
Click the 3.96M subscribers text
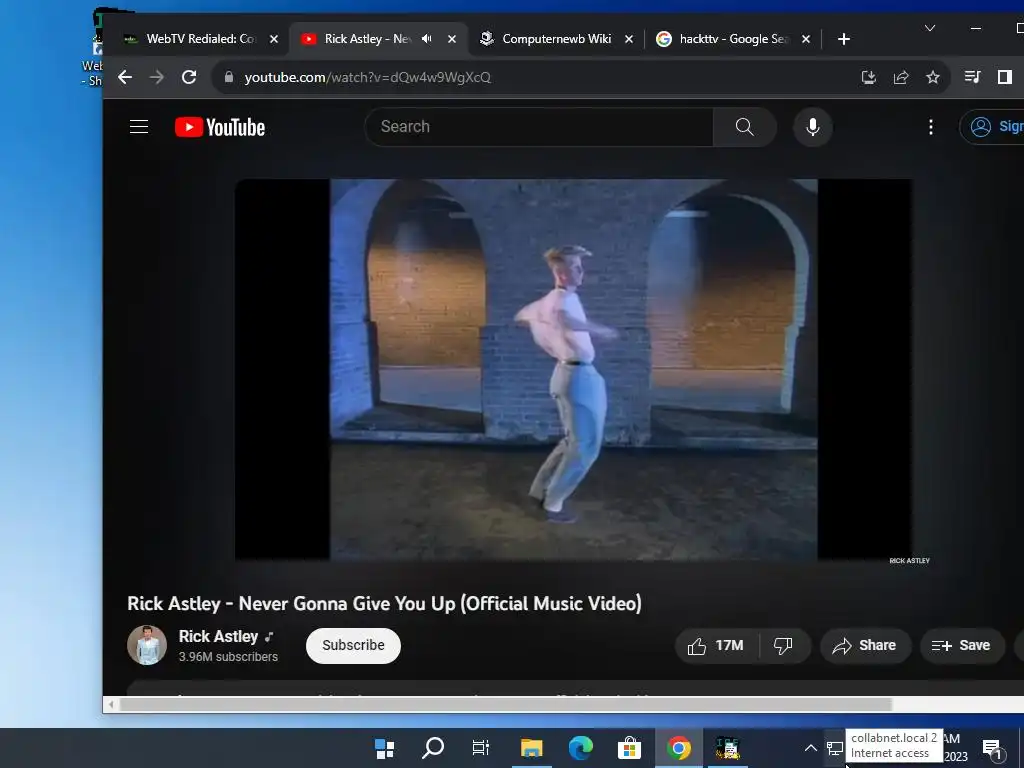point(229,657)
